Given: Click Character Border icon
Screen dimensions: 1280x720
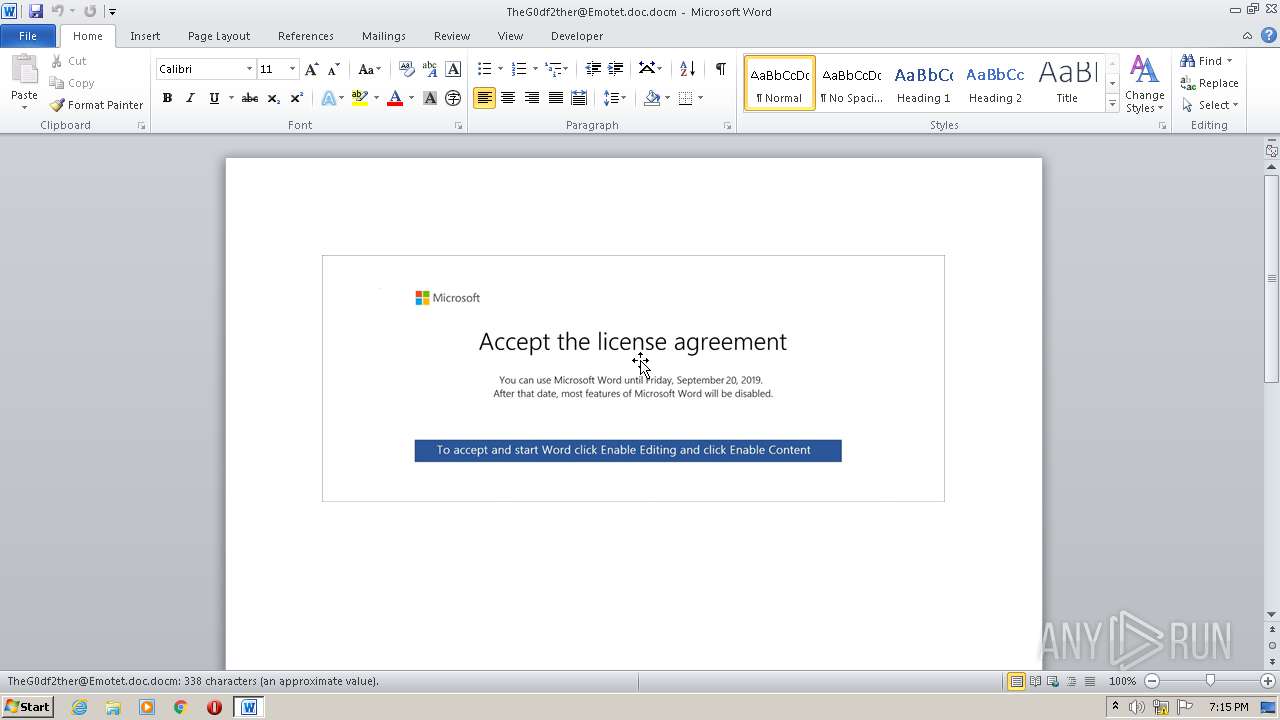Looking at the screenshot, I should pos(453,69).
